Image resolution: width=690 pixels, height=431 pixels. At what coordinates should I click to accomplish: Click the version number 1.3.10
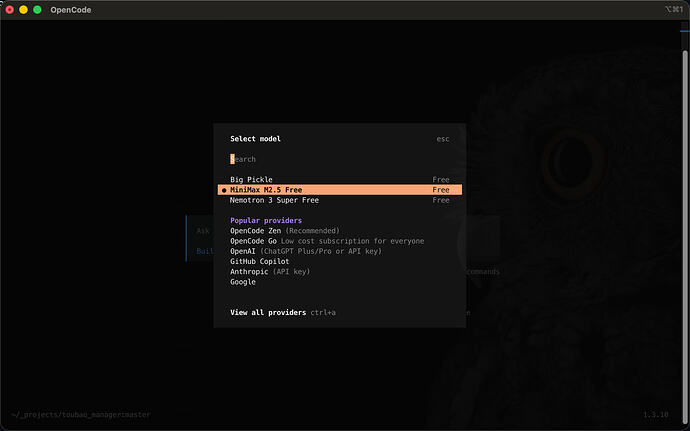pyautogui.click(x=656, y=414)
